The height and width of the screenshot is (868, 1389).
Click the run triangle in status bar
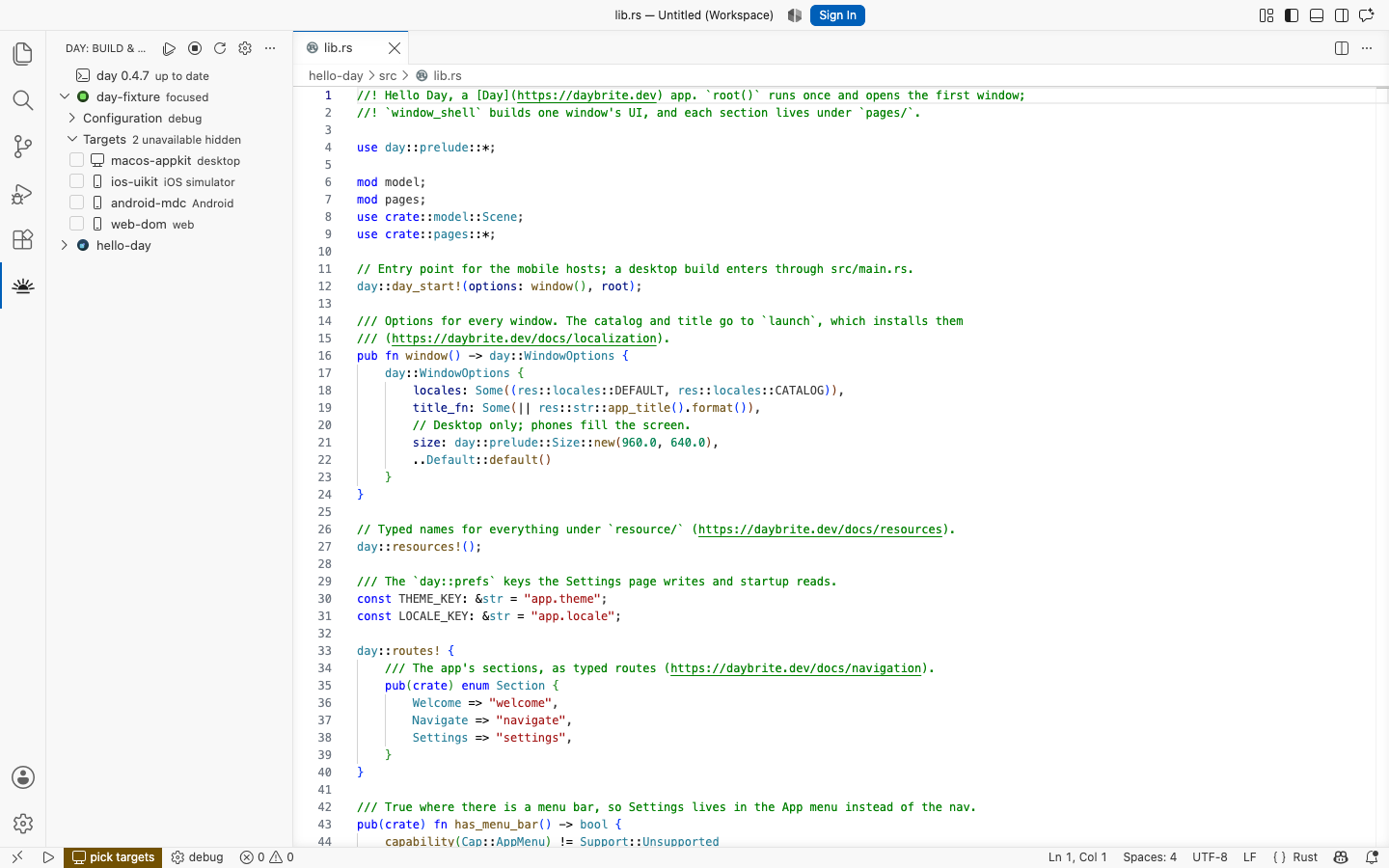click(48, 856)
